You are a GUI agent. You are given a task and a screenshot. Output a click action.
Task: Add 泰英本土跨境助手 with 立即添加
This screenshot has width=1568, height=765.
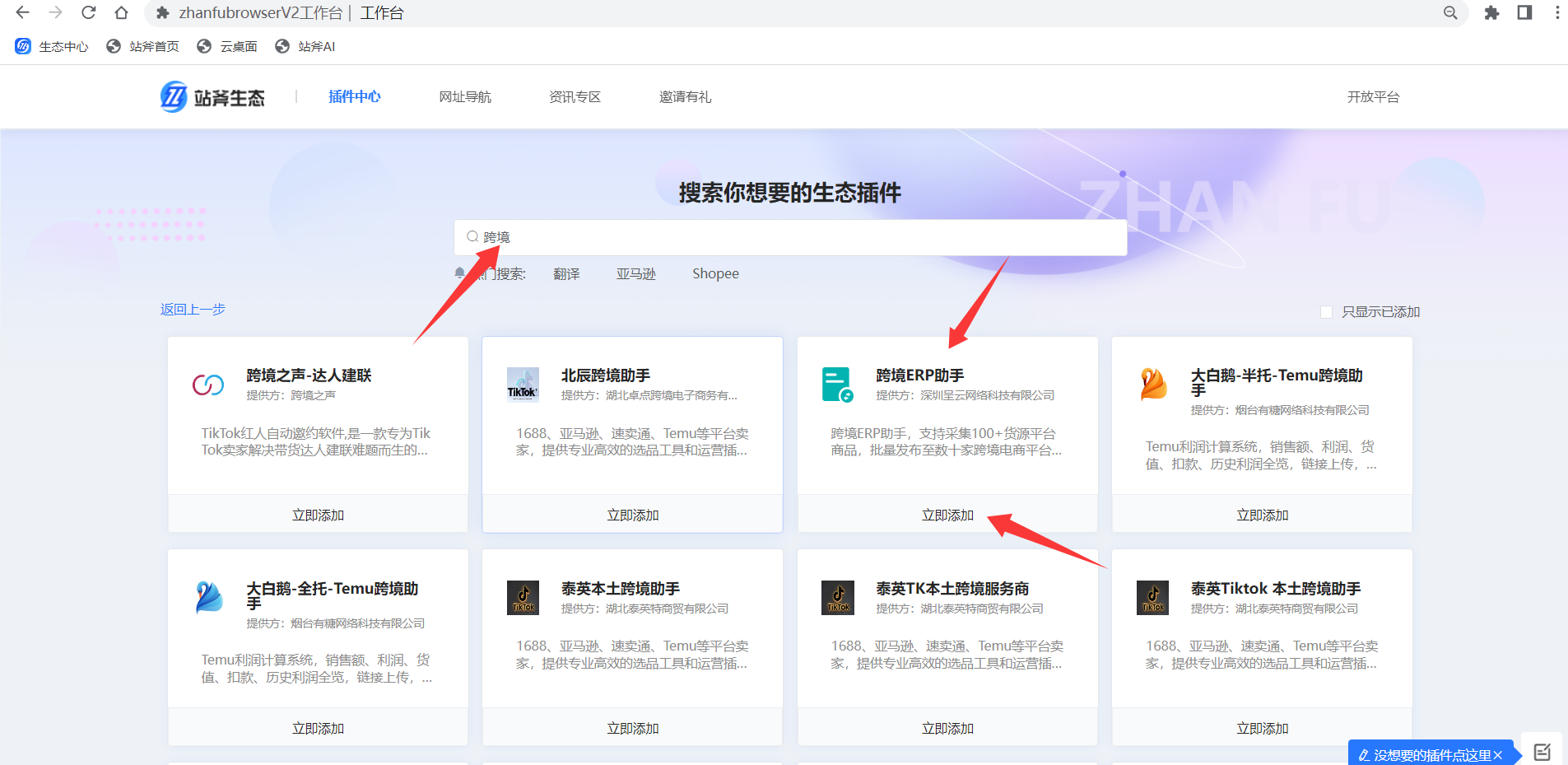tap(632, 728)
